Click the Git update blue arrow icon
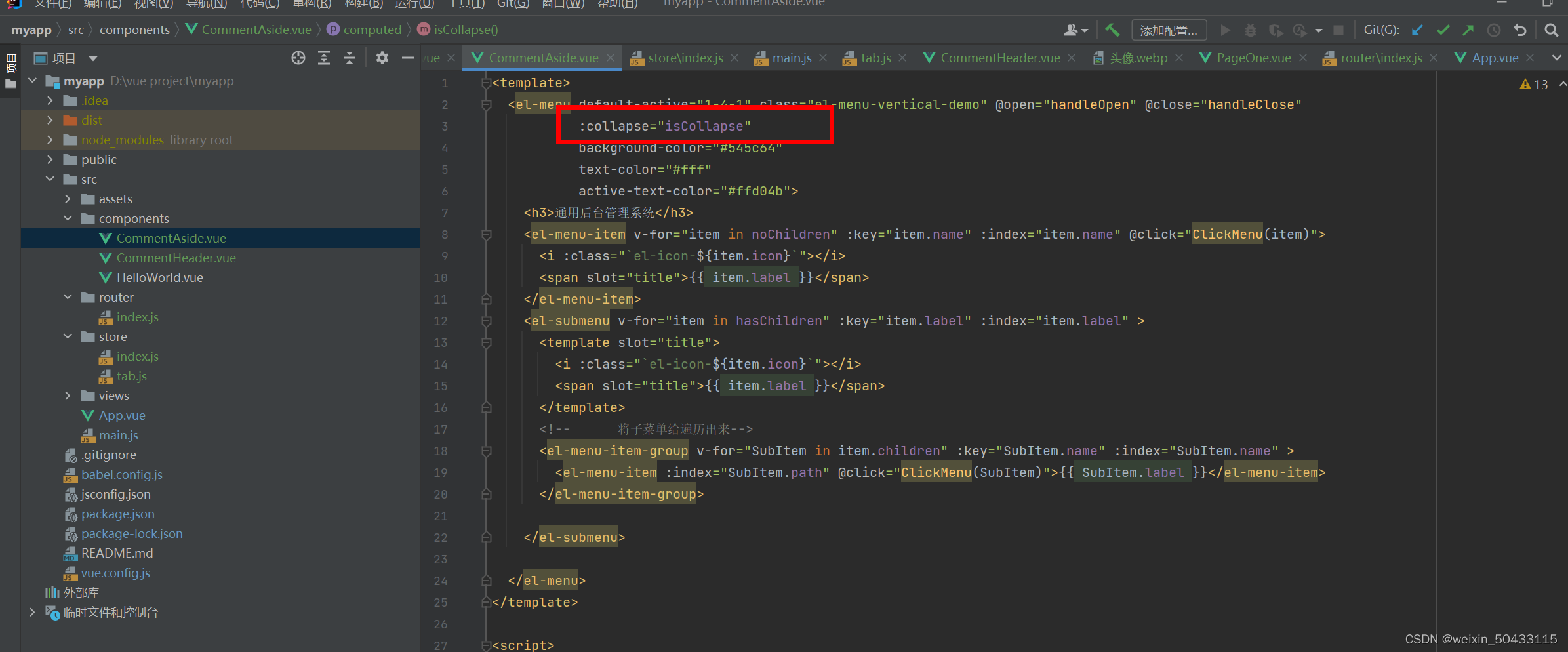 point(1417,30)
